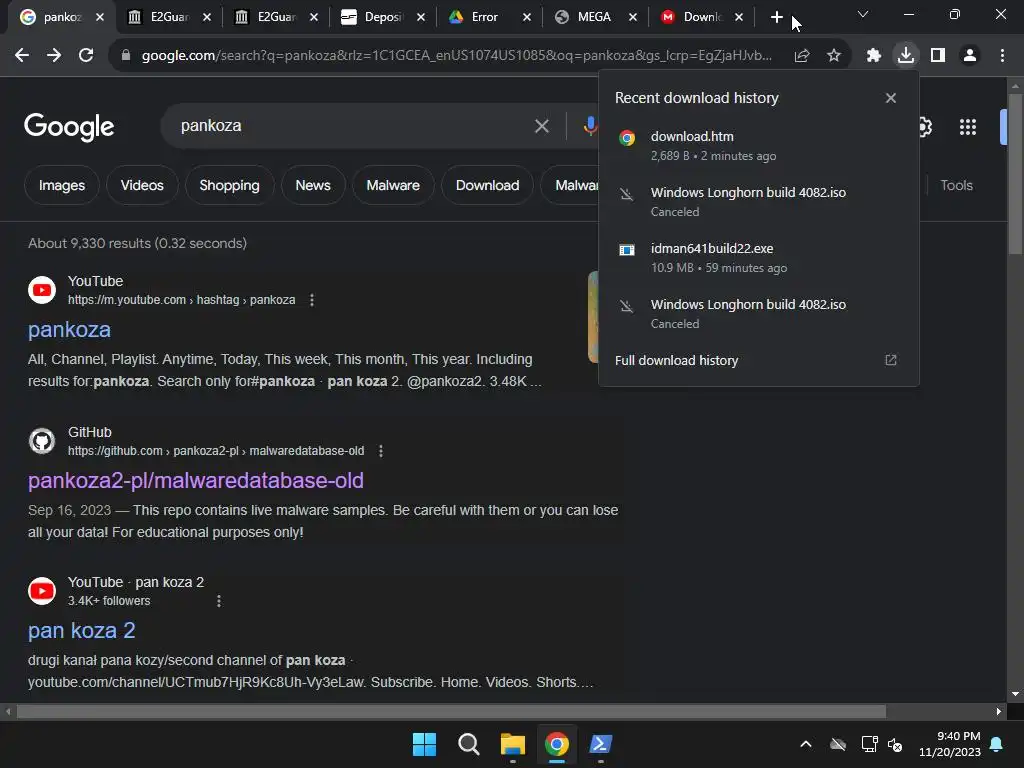Click the horizontal scrollbar thumb
Viewport: 1024px width, 768px height.
[451, 711]
